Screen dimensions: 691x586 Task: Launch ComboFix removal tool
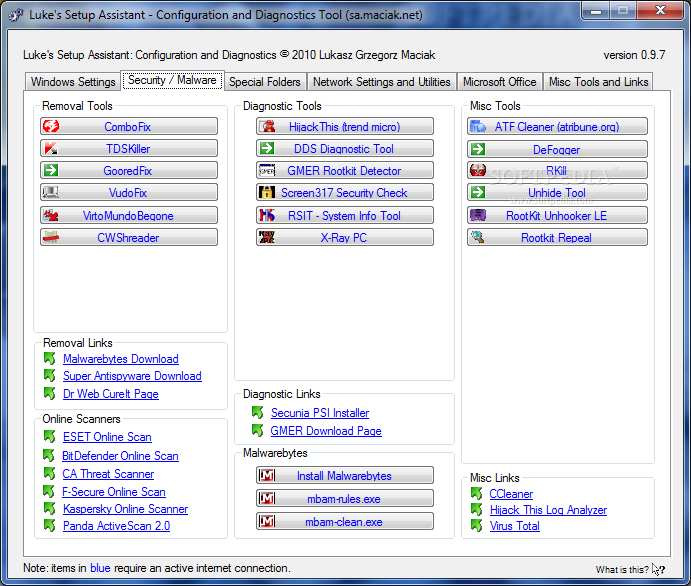pos(129,126)
